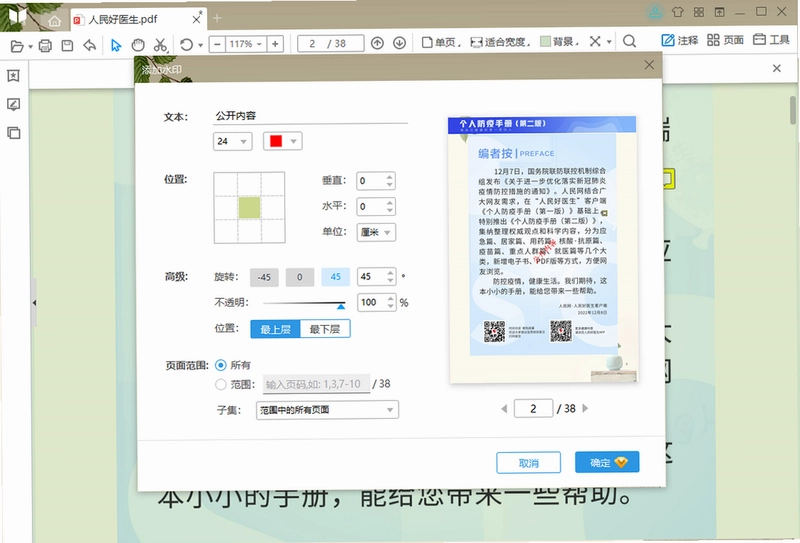The width and height of the screenshot is (800, 543).
Task: Open the bookmark sidebar panel icon
Action: click(13, 76)
